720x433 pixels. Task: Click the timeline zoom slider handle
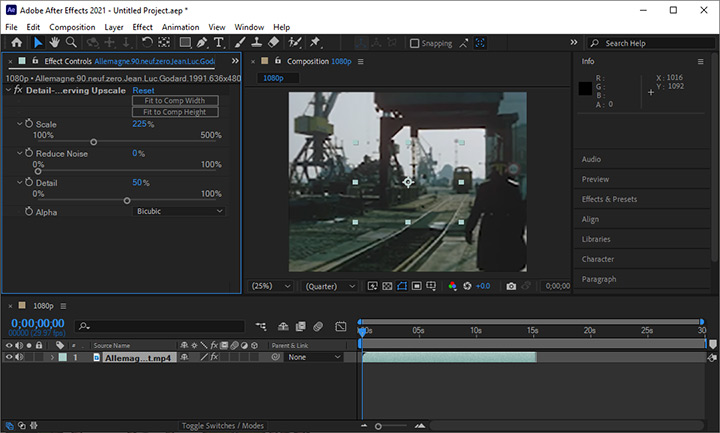click(378, 426)
